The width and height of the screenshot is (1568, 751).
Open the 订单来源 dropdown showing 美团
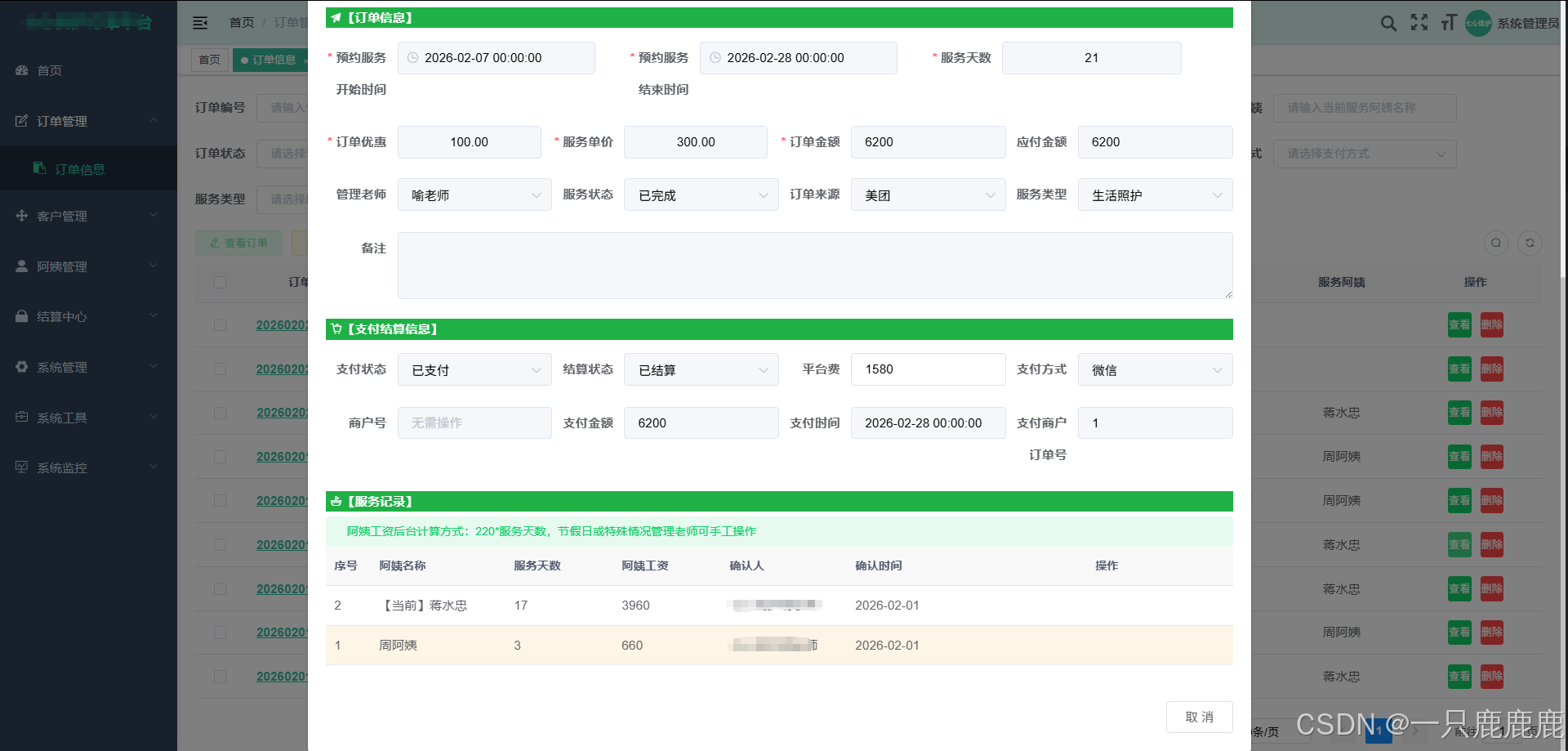(928, 195)
